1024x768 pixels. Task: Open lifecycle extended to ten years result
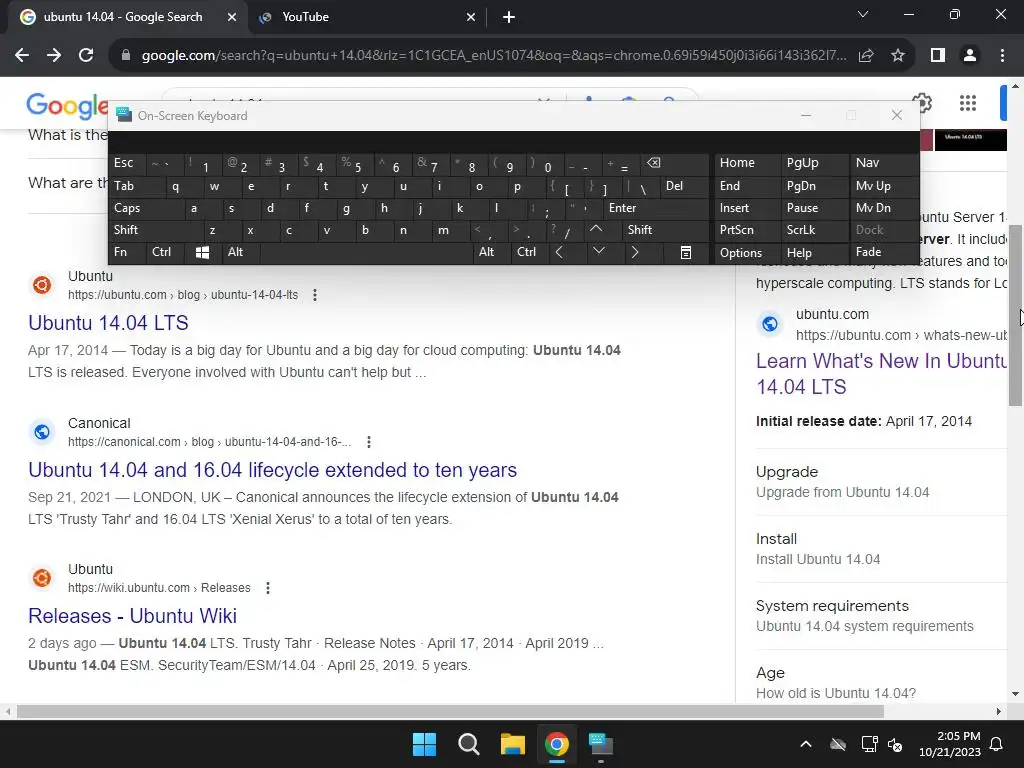click(x=272, y=470)
